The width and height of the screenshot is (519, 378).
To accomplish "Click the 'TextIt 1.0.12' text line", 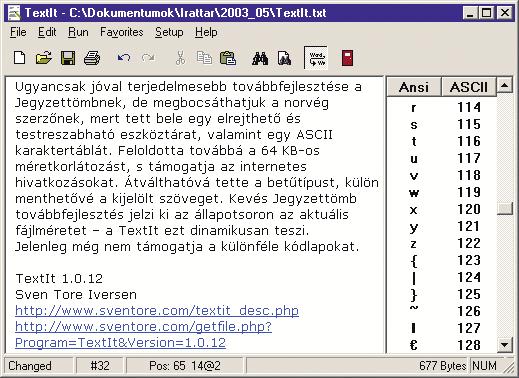I will coord(59,278).
